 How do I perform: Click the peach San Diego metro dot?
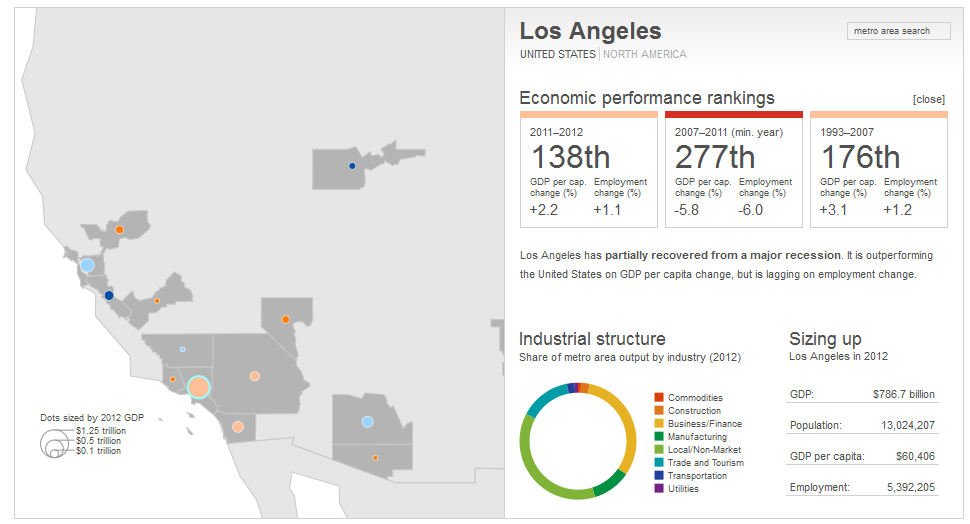pyautogui.click(x=238, y=427)
